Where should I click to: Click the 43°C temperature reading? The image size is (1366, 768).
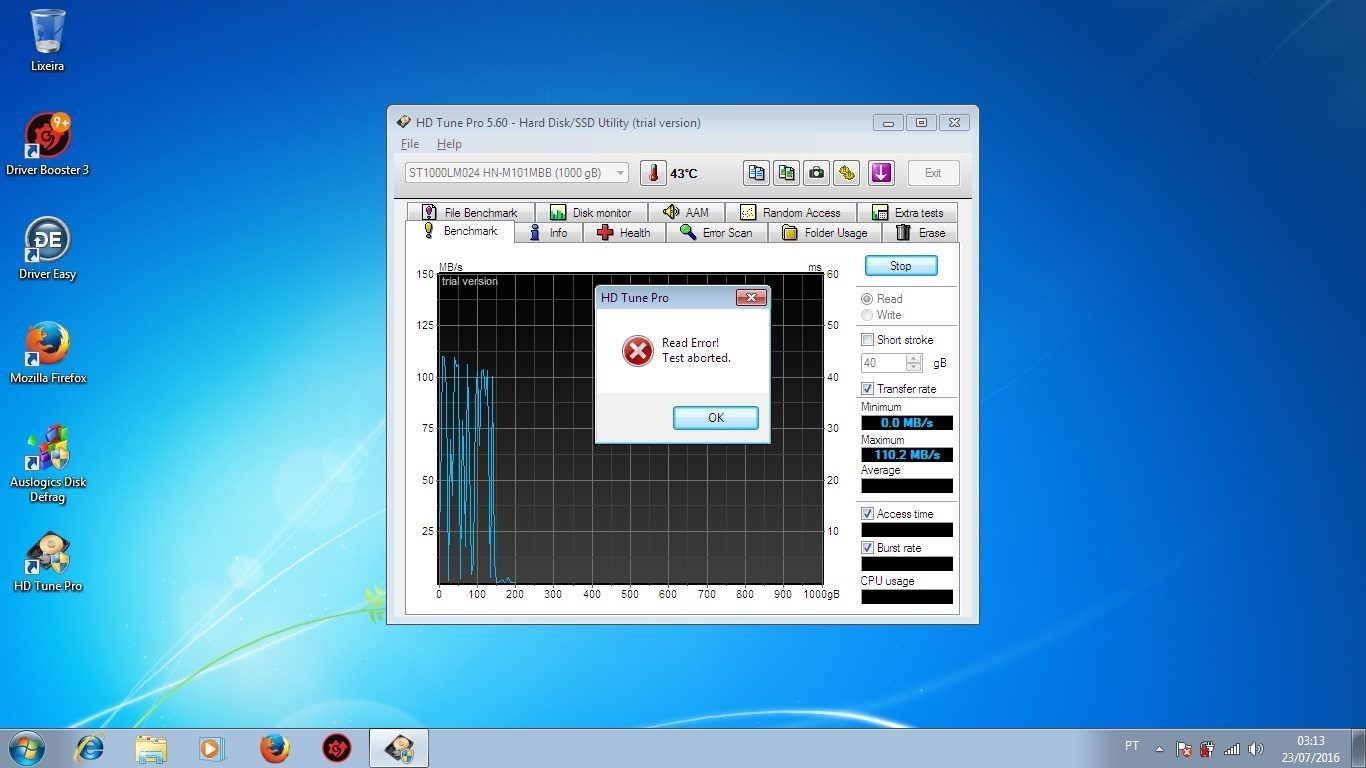[x=684, y=174]
